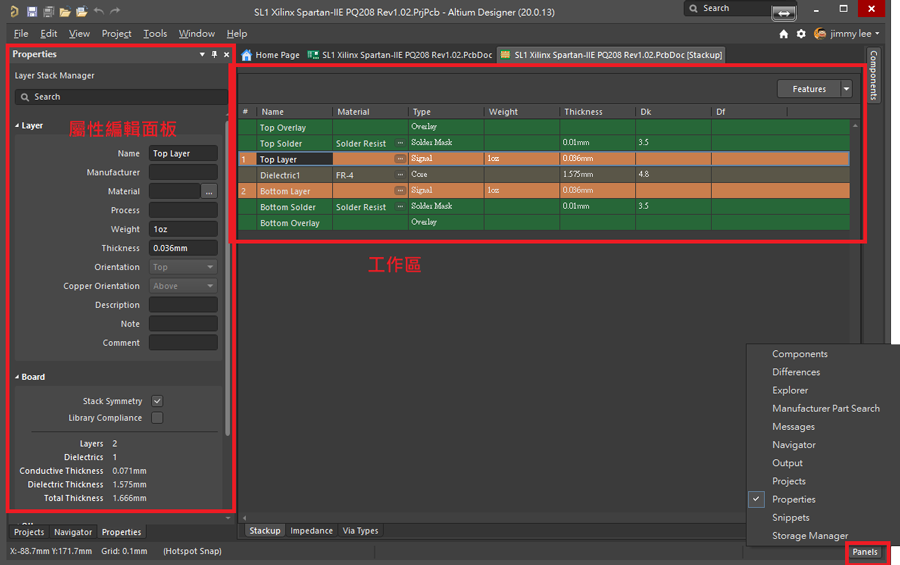Click the Open folder icon
900x565 pixels.
point(65,11)
